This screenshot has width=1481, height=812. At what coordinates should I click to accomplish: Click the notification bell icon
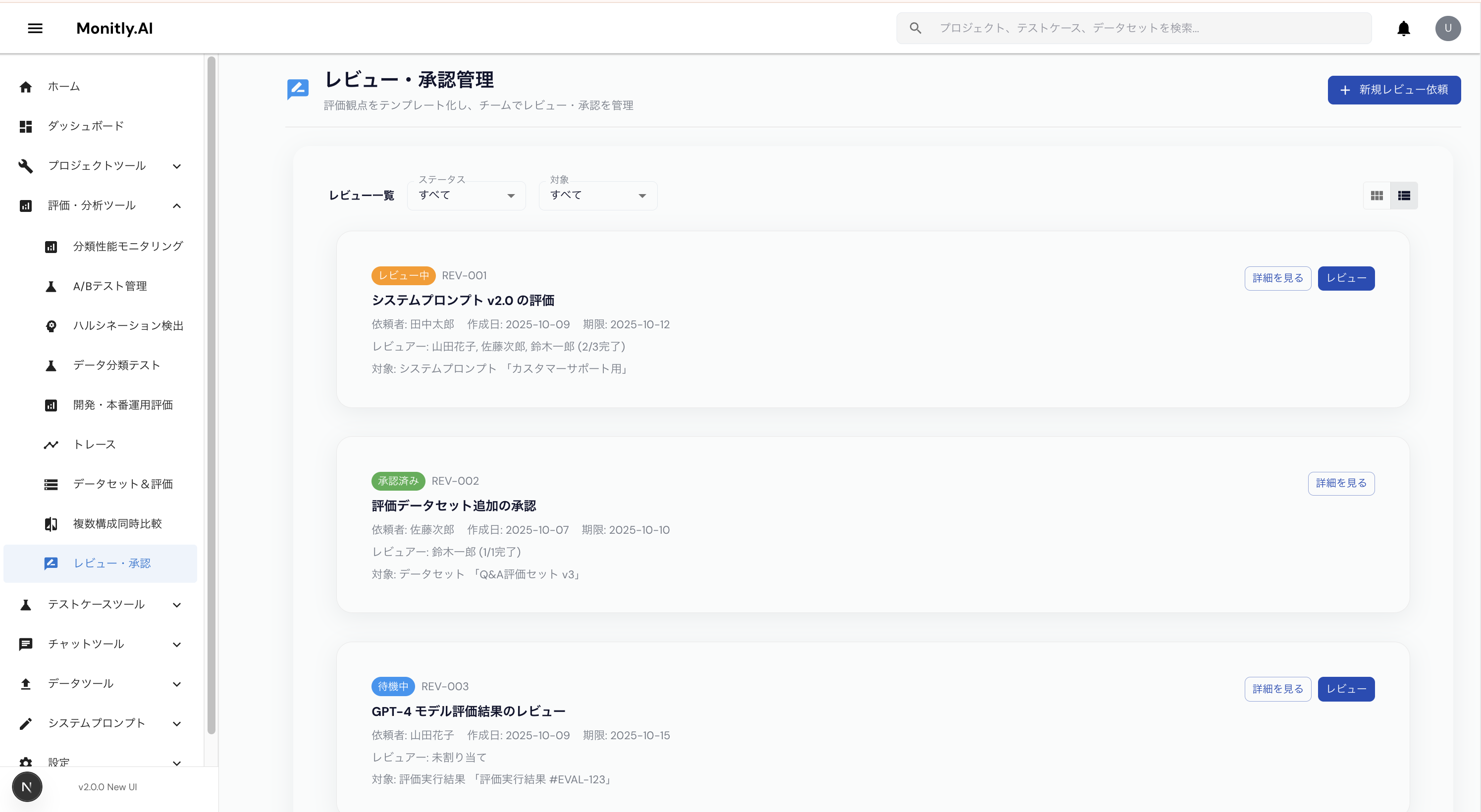point(1403,28)
